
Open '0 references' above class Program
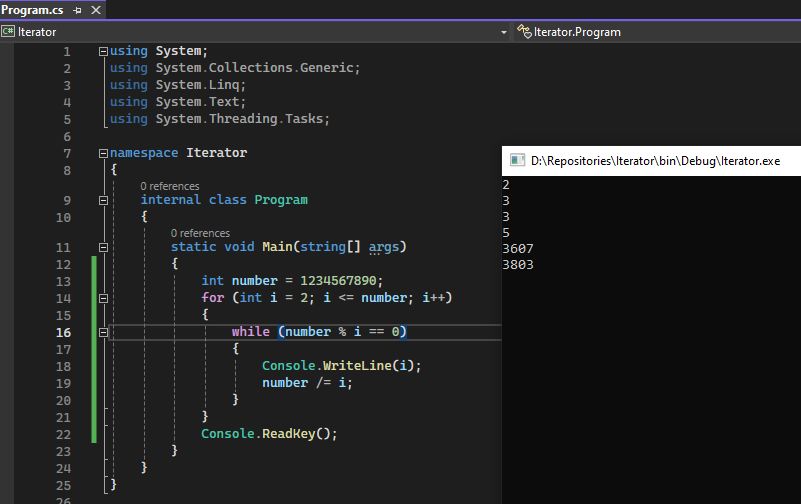click(170, 186)
